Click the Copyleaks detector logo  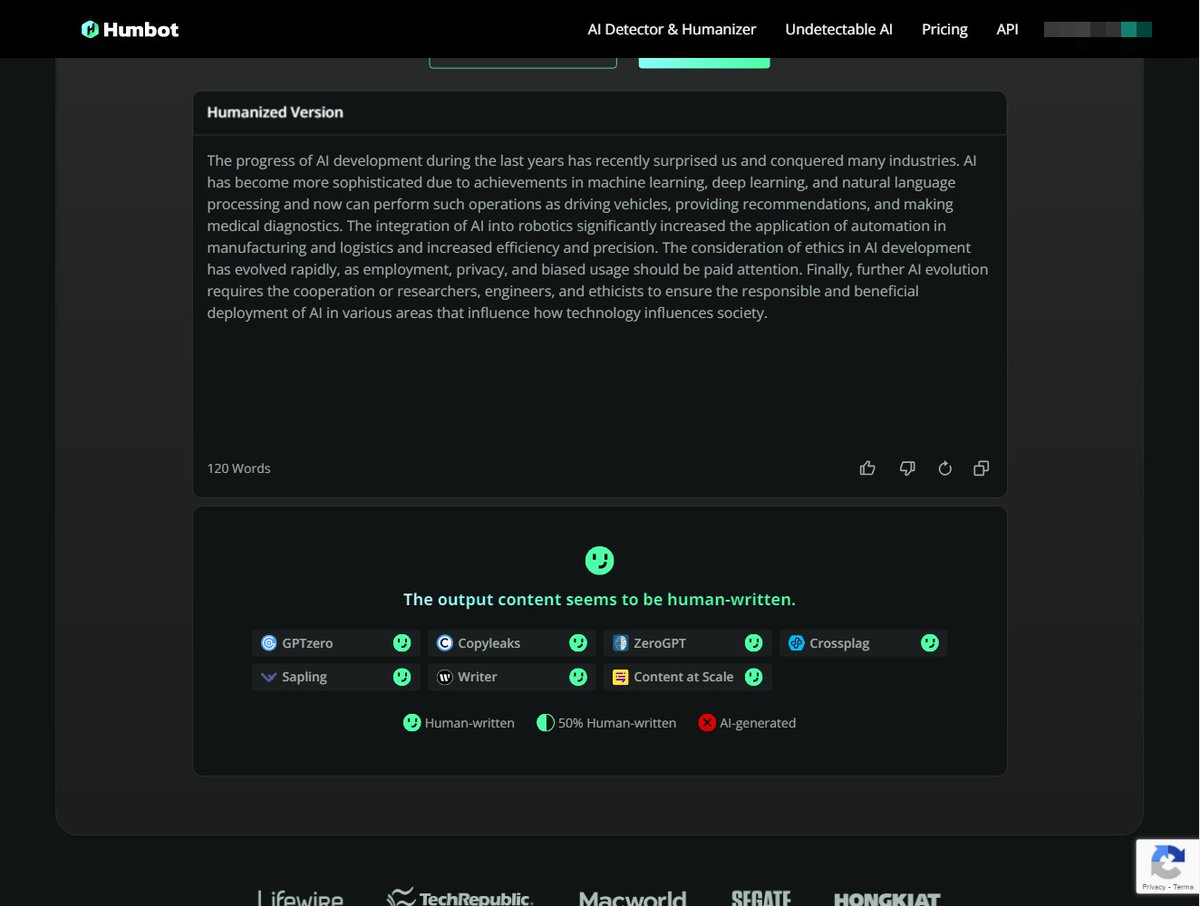(x=445, y=643)
